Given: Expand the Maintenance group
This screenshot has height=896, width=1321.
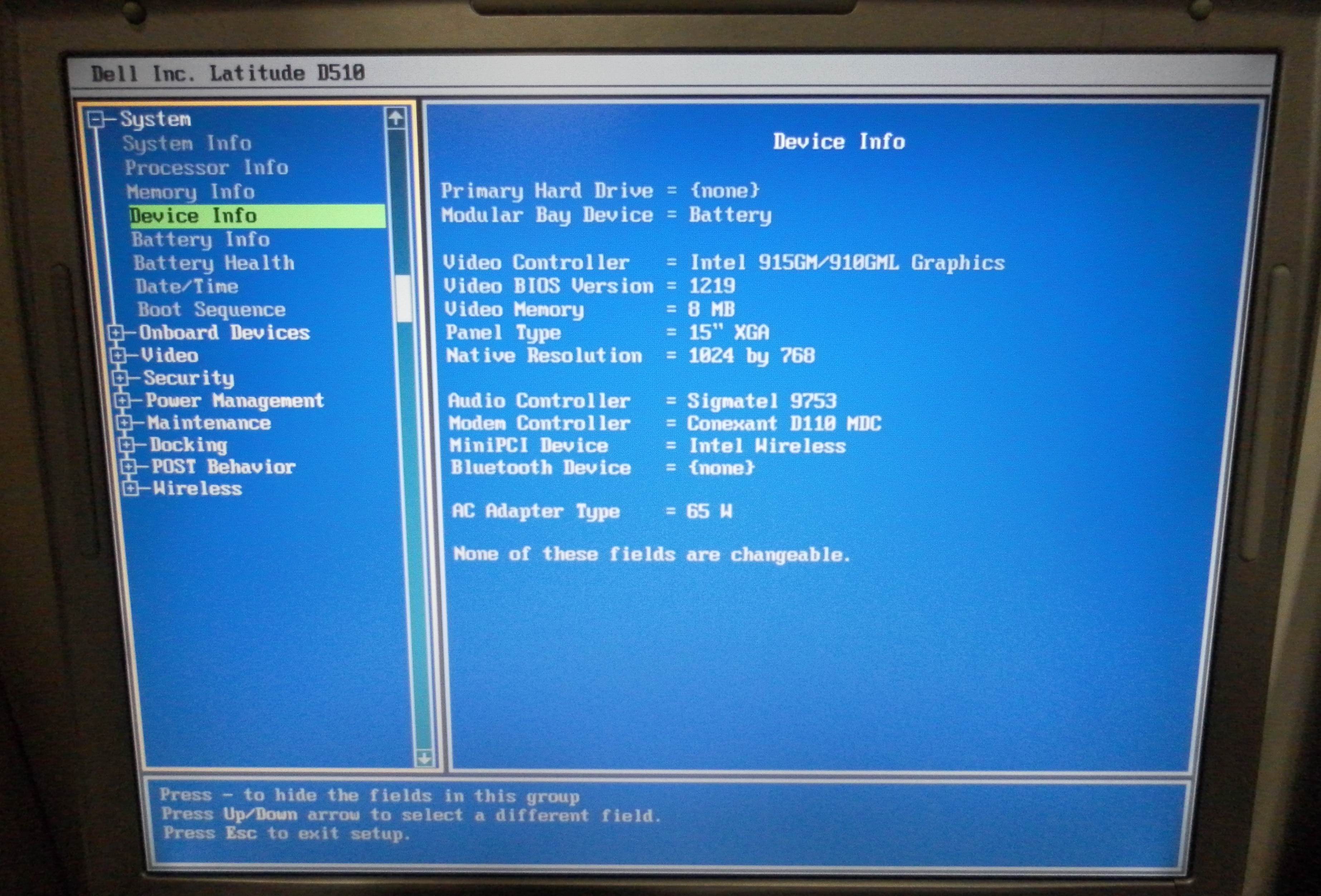Looking at the screenshot, I should click(x=125, y=423).
